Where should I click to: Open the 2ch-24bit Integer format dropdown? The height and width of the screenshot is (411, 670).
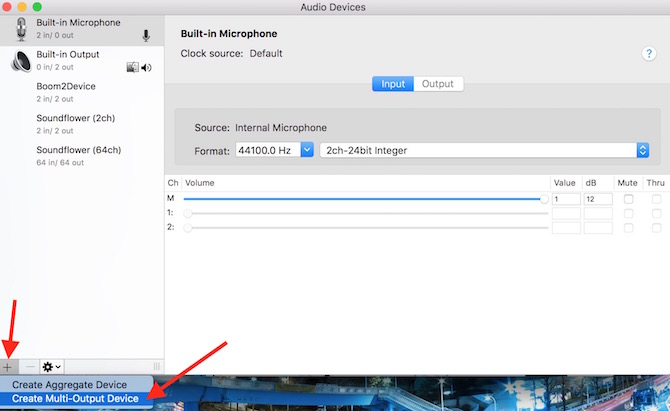pyautogui.click(x=484, y=150)
